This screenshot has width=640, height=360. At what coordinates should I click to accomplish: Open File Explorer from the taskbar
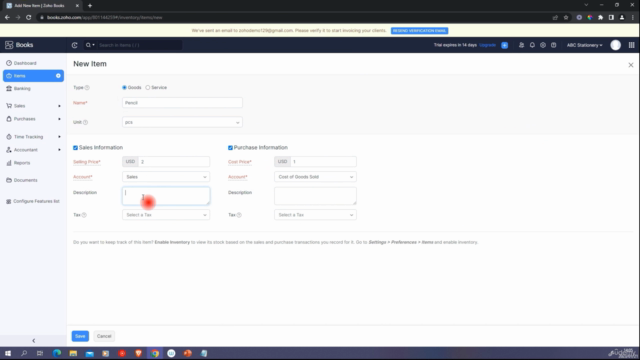tap(73, 353)
